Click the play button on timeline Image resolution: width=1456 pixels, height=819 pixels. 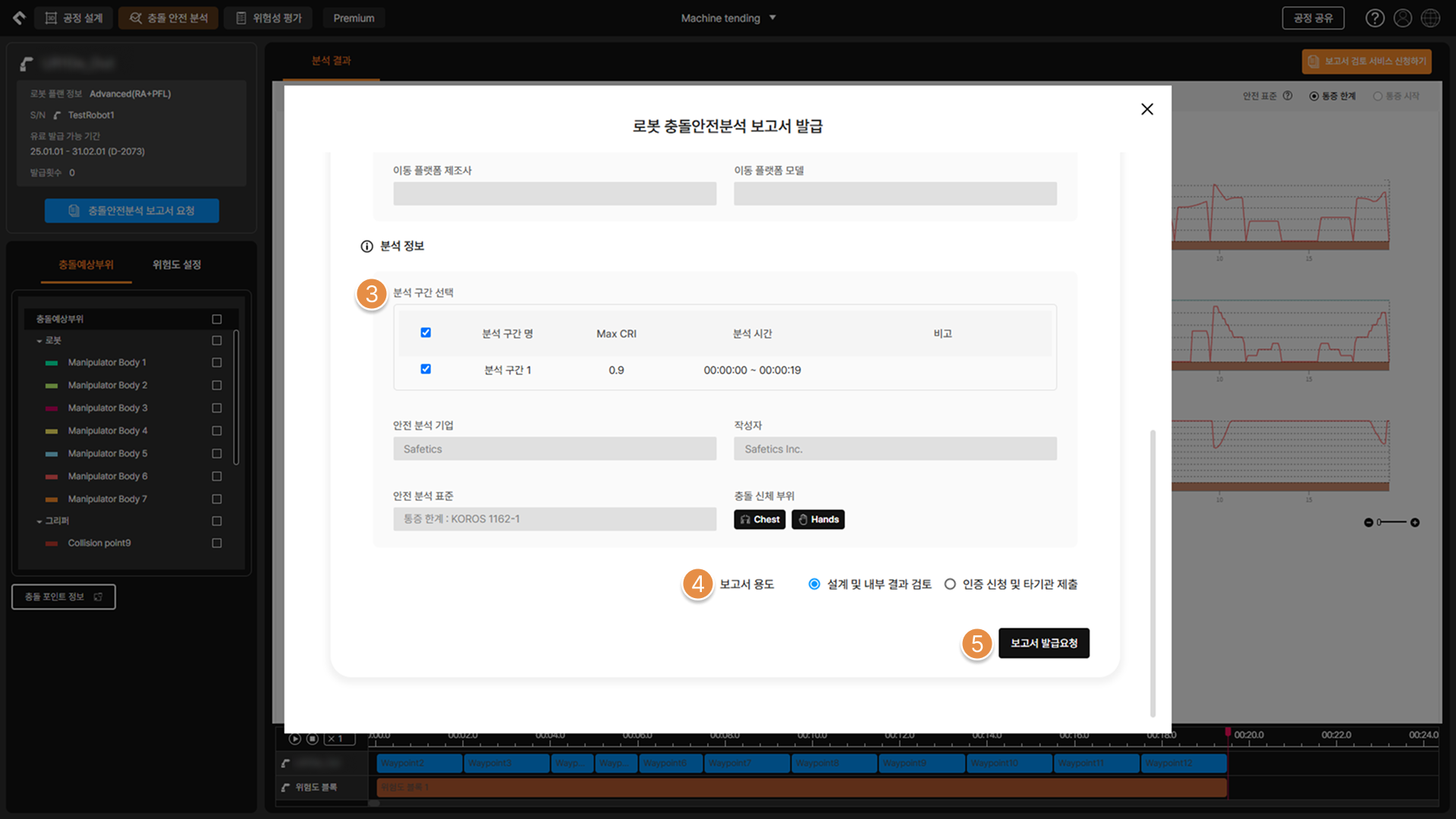point(295,739)
